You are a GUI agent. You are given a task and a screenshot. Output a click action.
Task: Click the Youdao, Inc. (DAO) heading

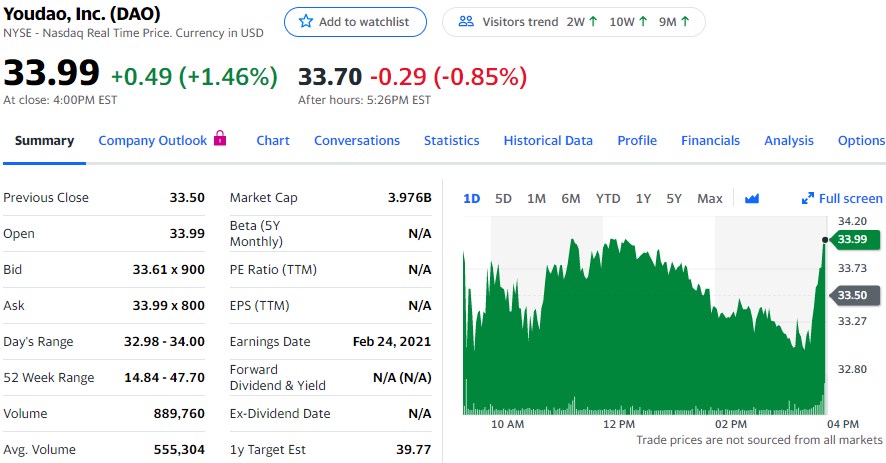coord(82,13)
